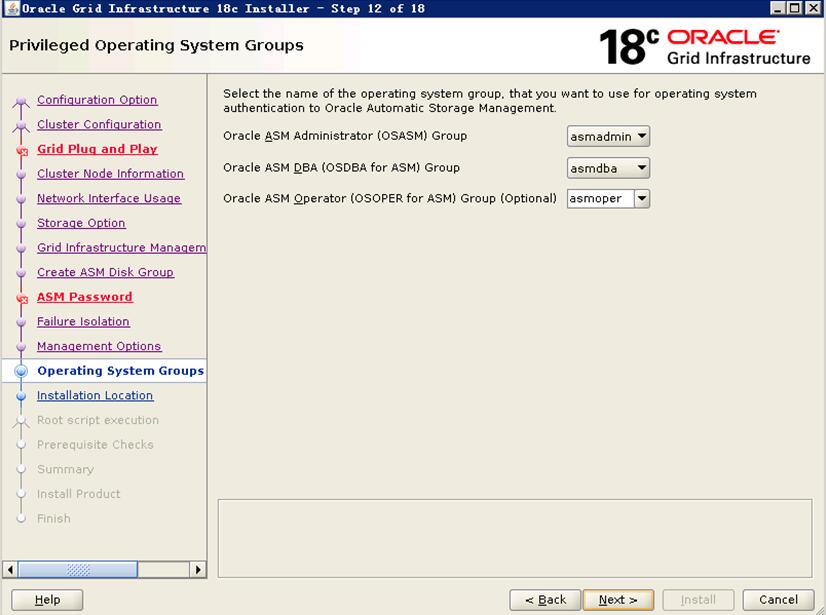Image resolution: width=826 pixels, height=615 pixels.
Task: Click current step bullet for Operating System Groups
Action: point(21,372)
